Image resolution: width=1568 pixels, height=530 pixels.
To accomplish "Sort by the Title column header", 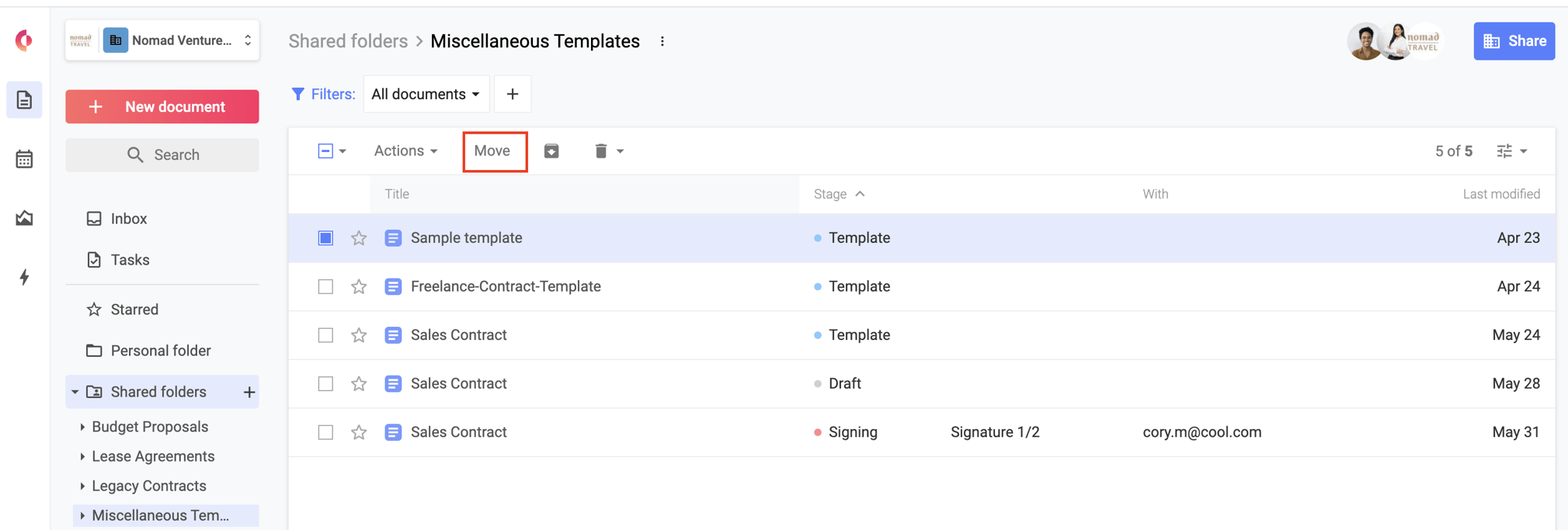I will coord(397,194).
